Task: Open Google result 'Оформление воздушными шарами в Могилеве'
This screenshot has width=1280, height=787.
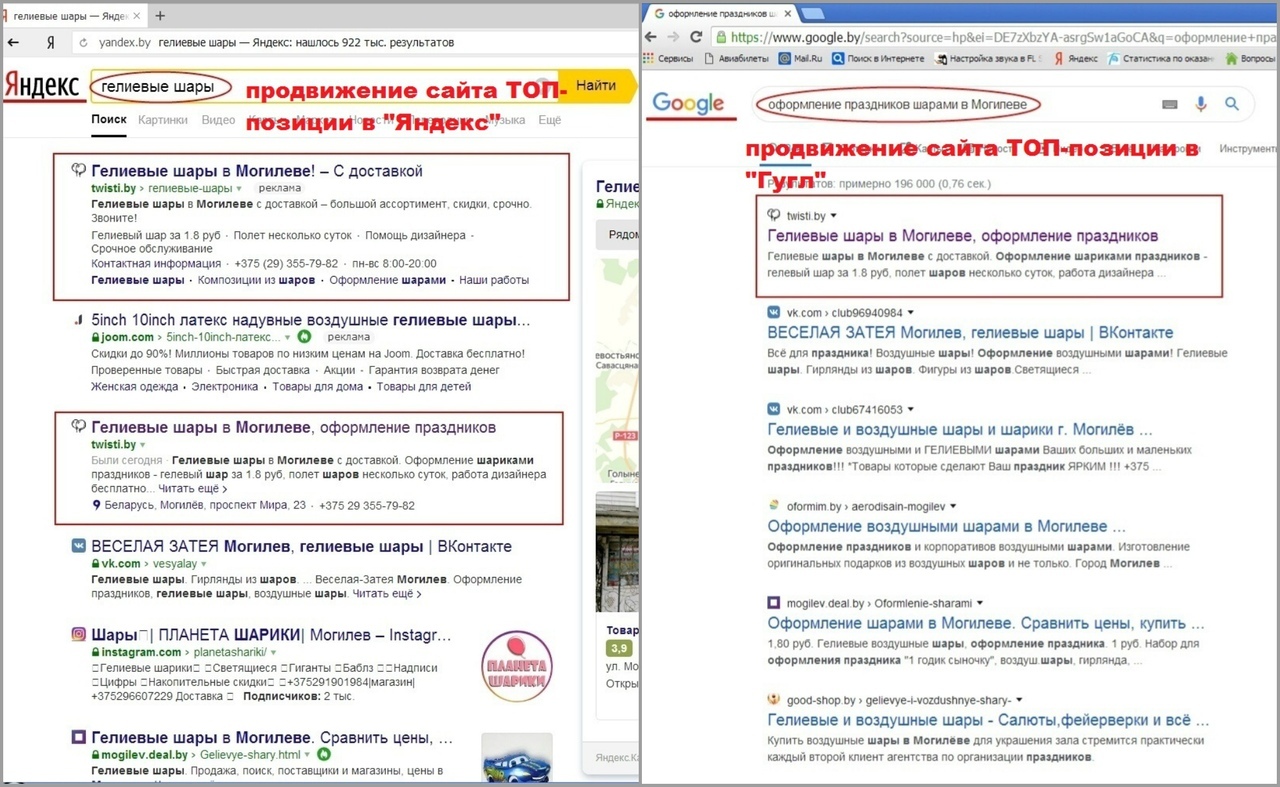Action: (947, 526)
